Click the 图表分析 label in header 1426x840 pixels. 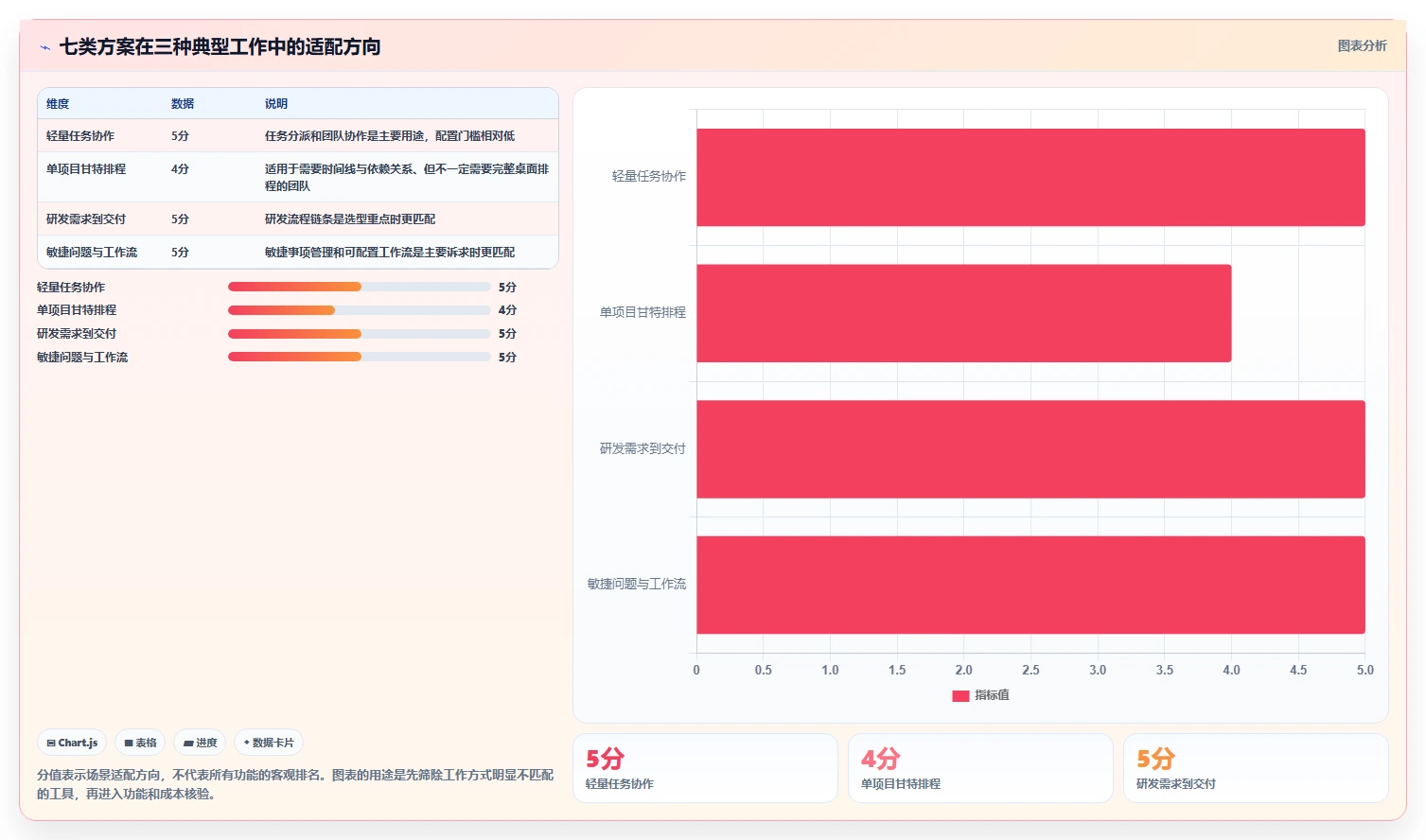coord(1362,45)
